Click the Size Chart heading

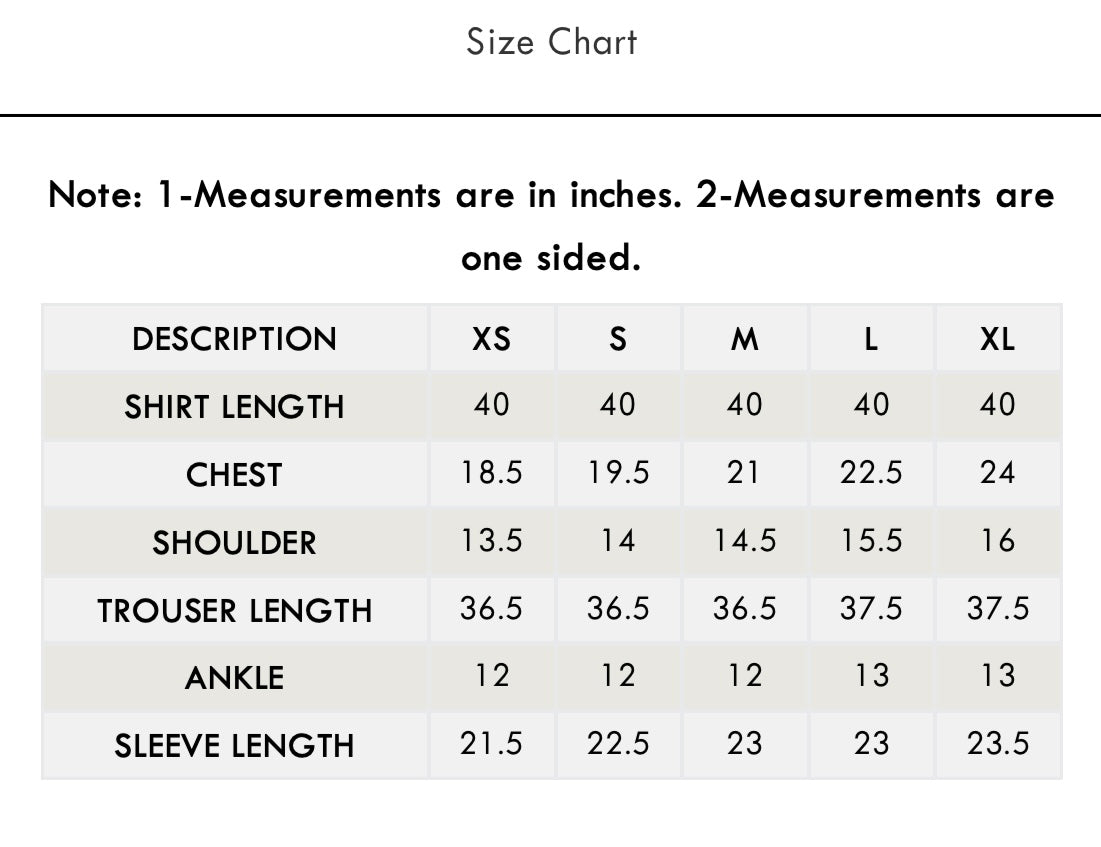[551, 42]
